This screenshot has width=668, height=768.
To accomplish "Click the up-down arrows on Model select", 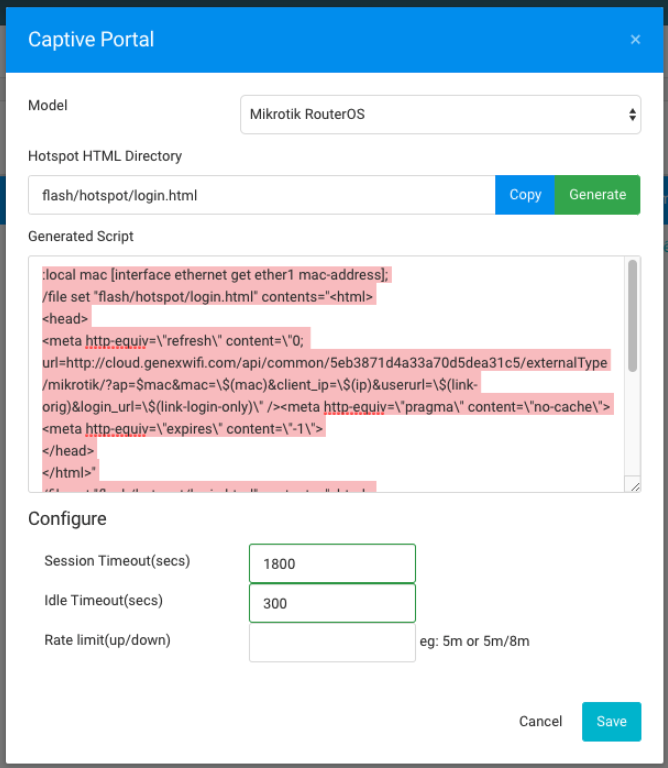I will [x=632, y=115].
